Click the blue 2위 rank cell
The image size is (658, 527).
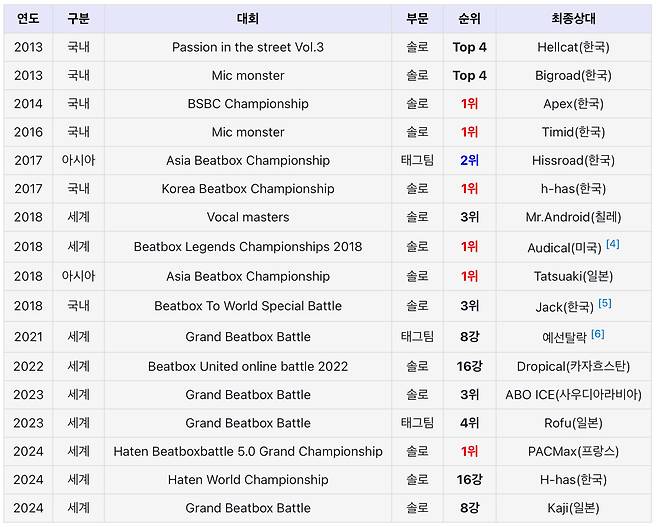coord(469,160)
